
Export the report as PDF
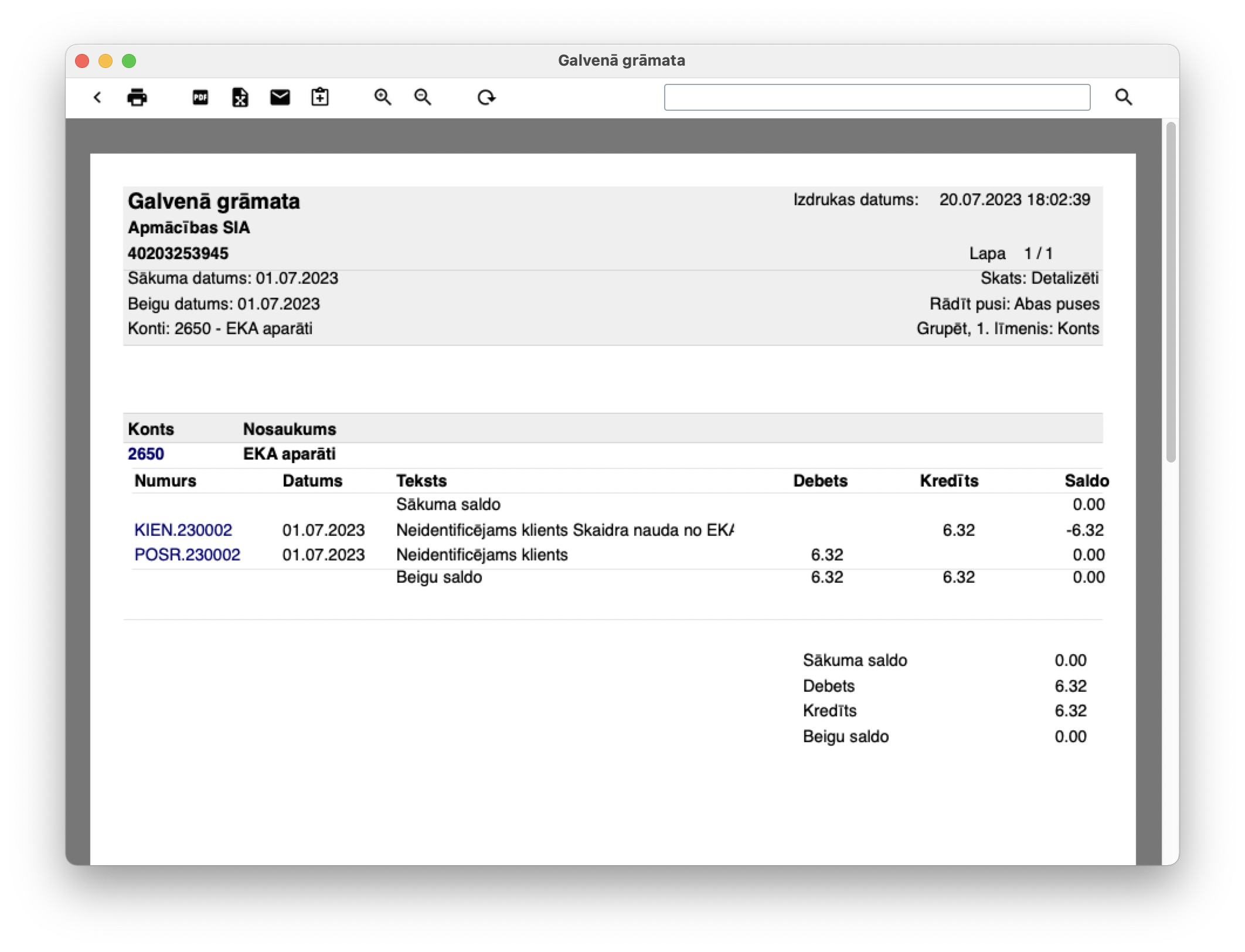coord(200,97)
